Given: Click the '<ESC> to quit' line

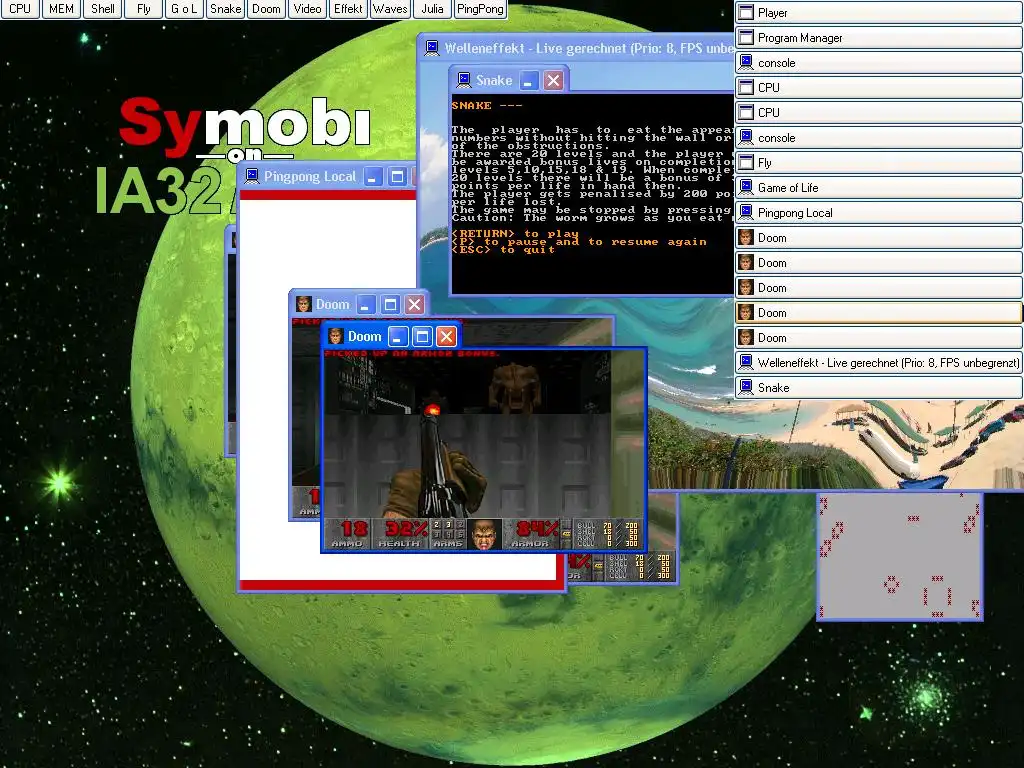Looking at the screenshot, I should pyautogui.click(x=504, y=249).
